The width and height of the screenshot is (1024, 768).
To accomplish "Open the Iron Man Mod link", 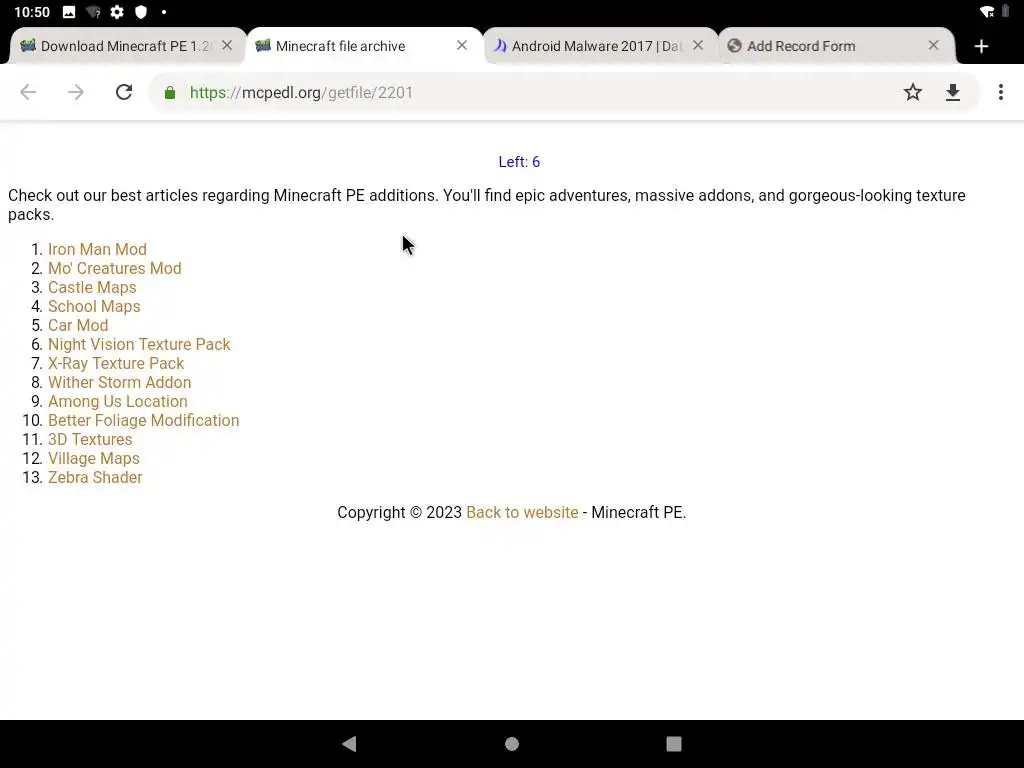I will coord(97,249).
